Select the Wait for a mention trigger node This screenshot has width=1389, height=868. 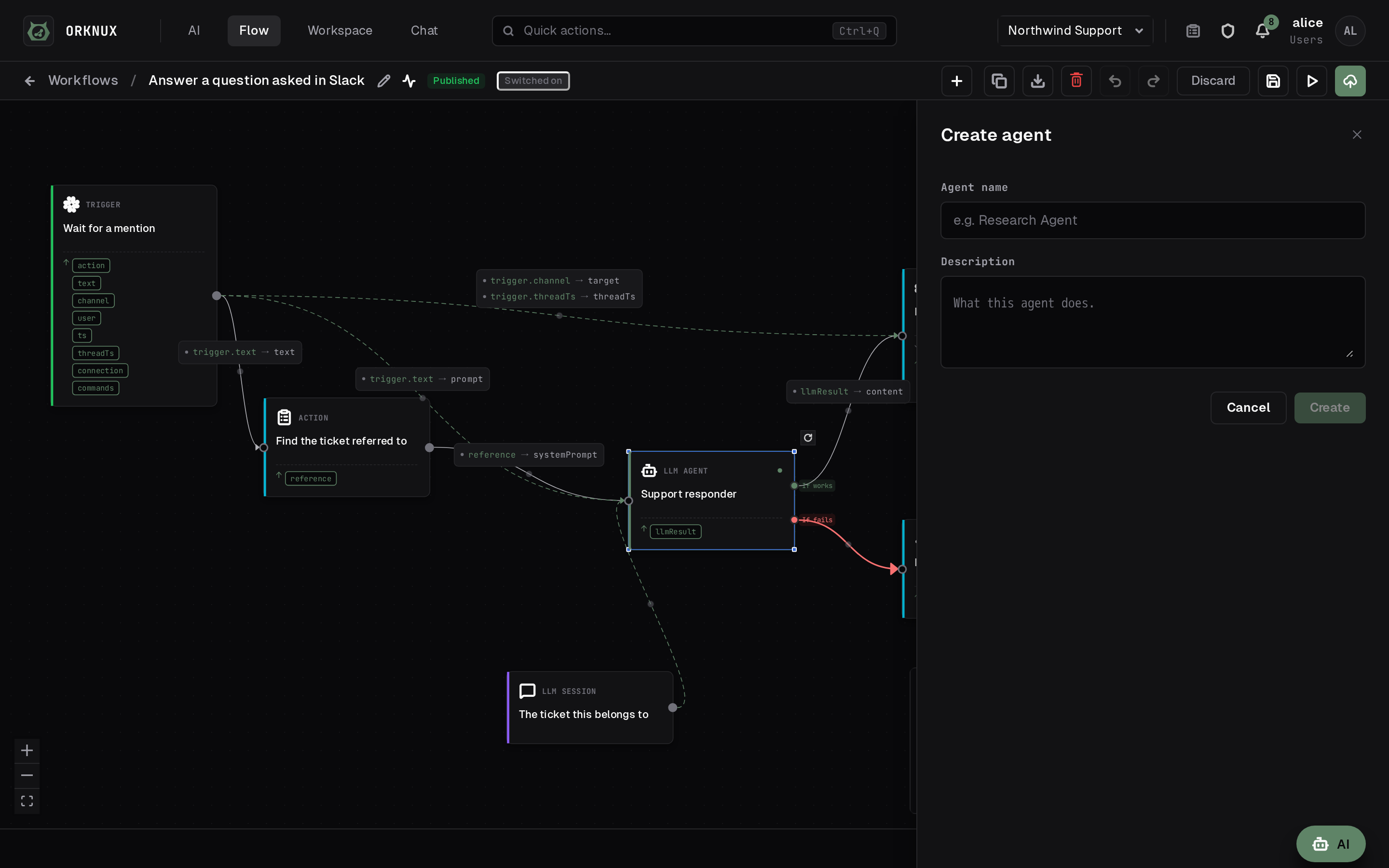coord(134,296)
